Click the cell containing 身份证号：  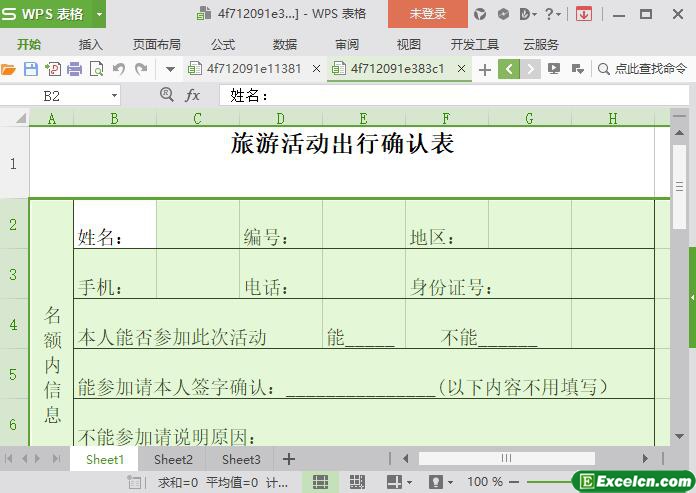click(x=488, y=274)
